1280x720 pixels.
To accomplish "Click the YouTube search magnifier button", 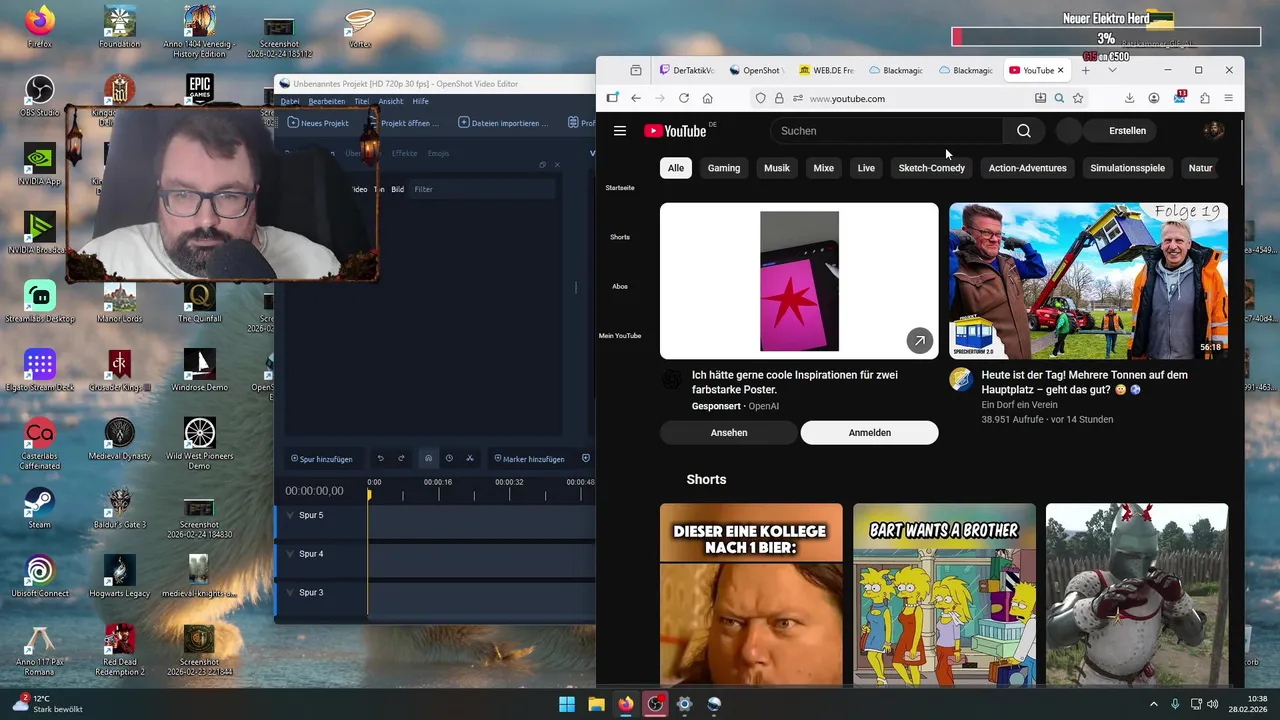I will 1024,131.
